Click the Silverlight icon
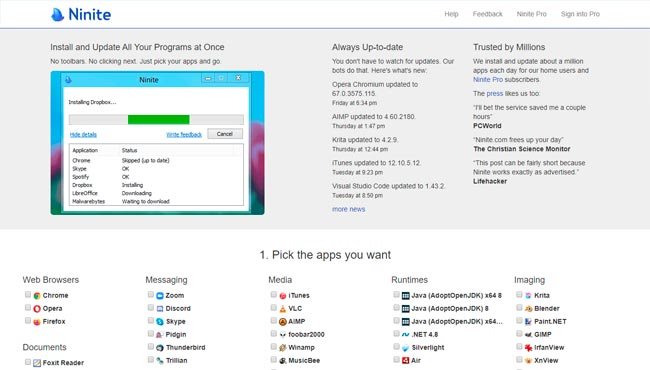 click(x=406, y=348)
